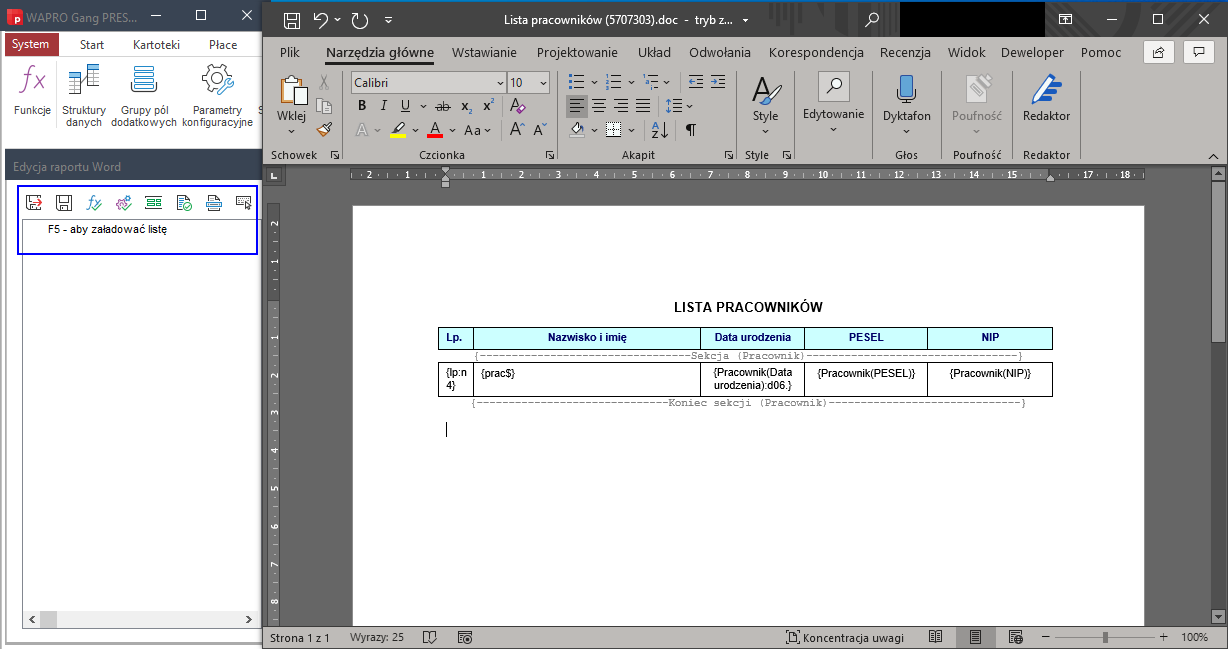The height and width of the screenshot is (649, 1228).
Task: Click the Share button at ribbon right
Action: point(1159,52)
